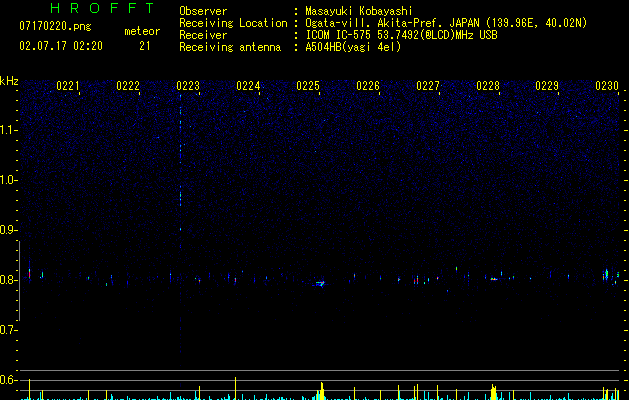Click the bright meteor echo just after 0225
629x400 pixels.
[320, 284]
